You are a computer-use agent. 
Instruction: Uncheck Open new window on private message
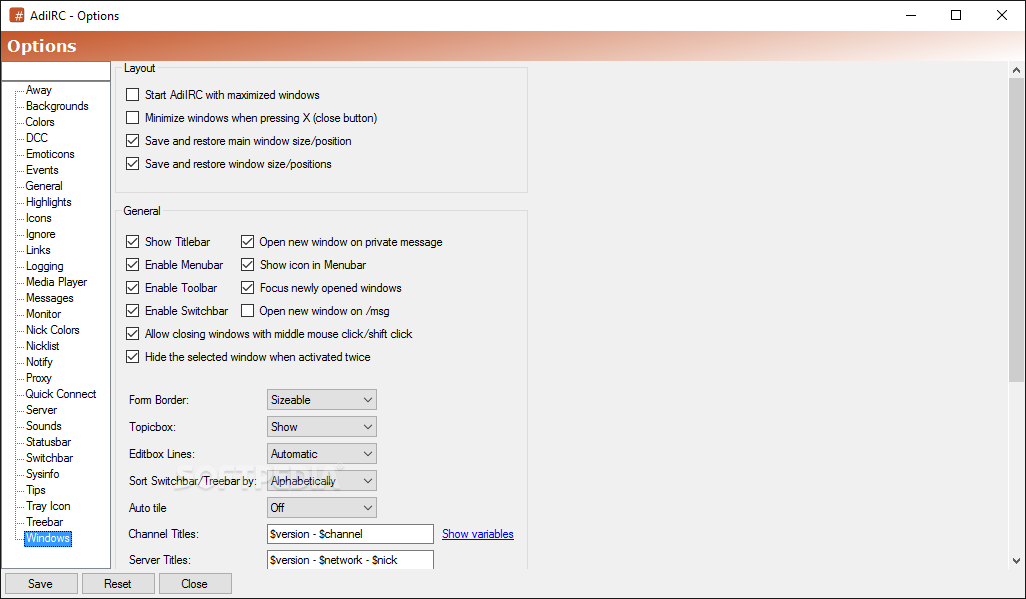point(247,242)
